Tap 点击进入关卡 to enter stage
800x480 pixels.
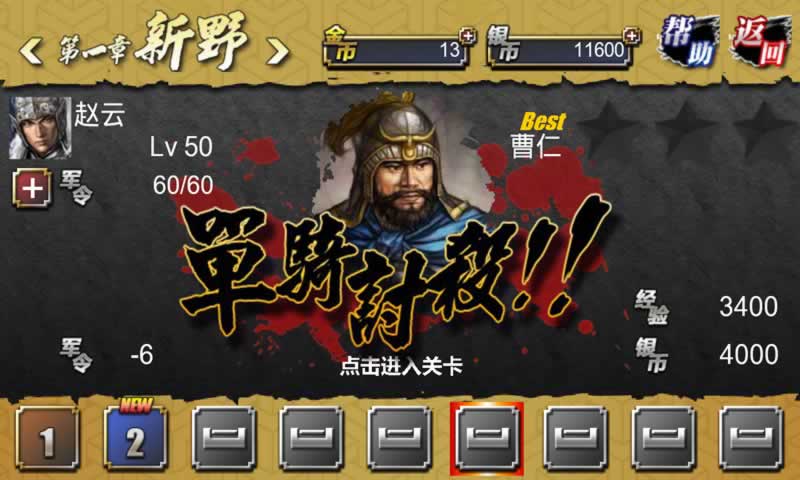pos(401,366)
